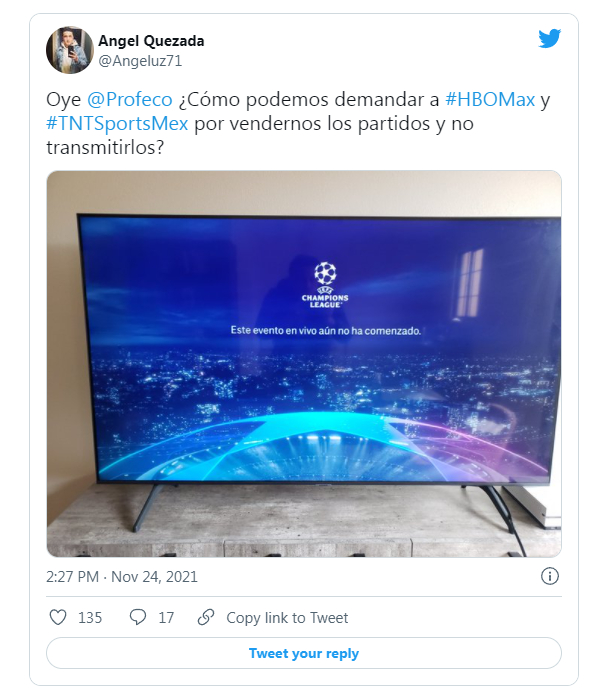Viewport: 610px width, 700px height.
Task: Open the @Profeco mention
Action: (130, 99)
